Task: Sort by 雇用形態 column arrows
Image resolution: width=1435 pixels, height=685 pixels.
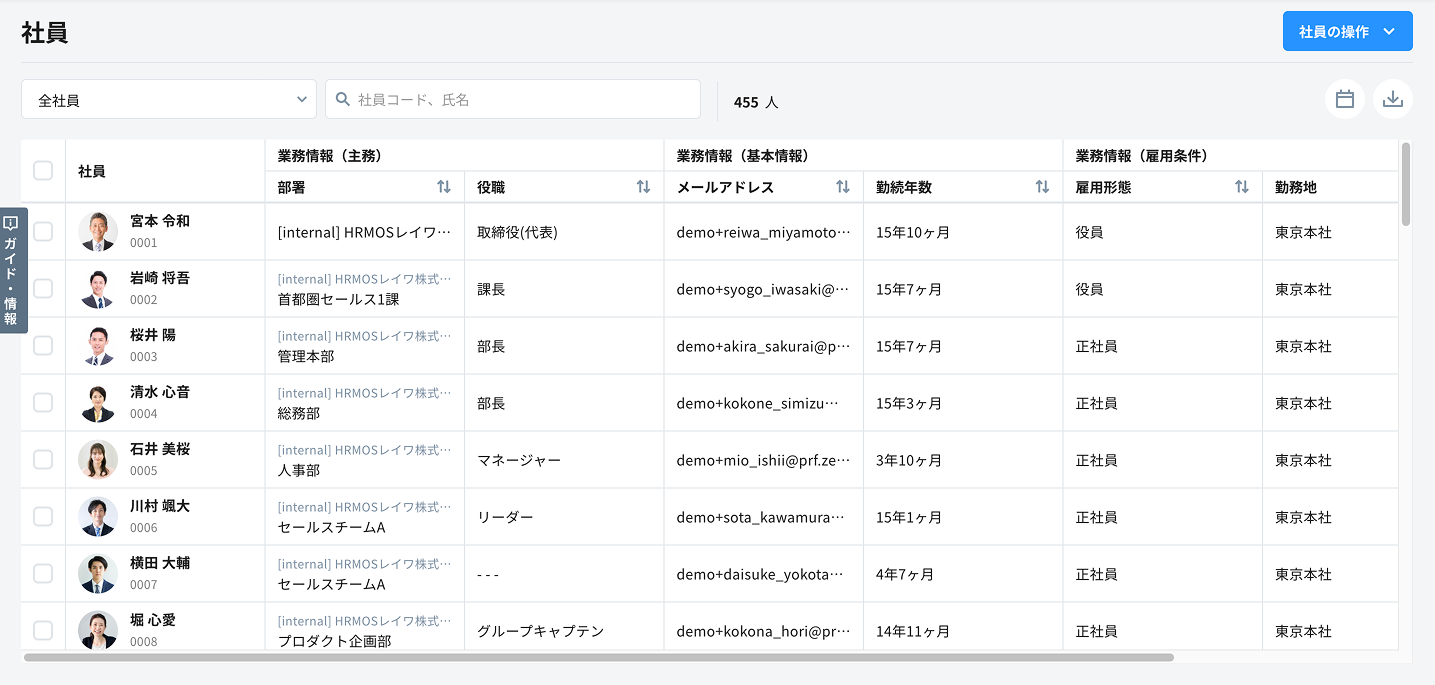Action: coord(1241,187)
